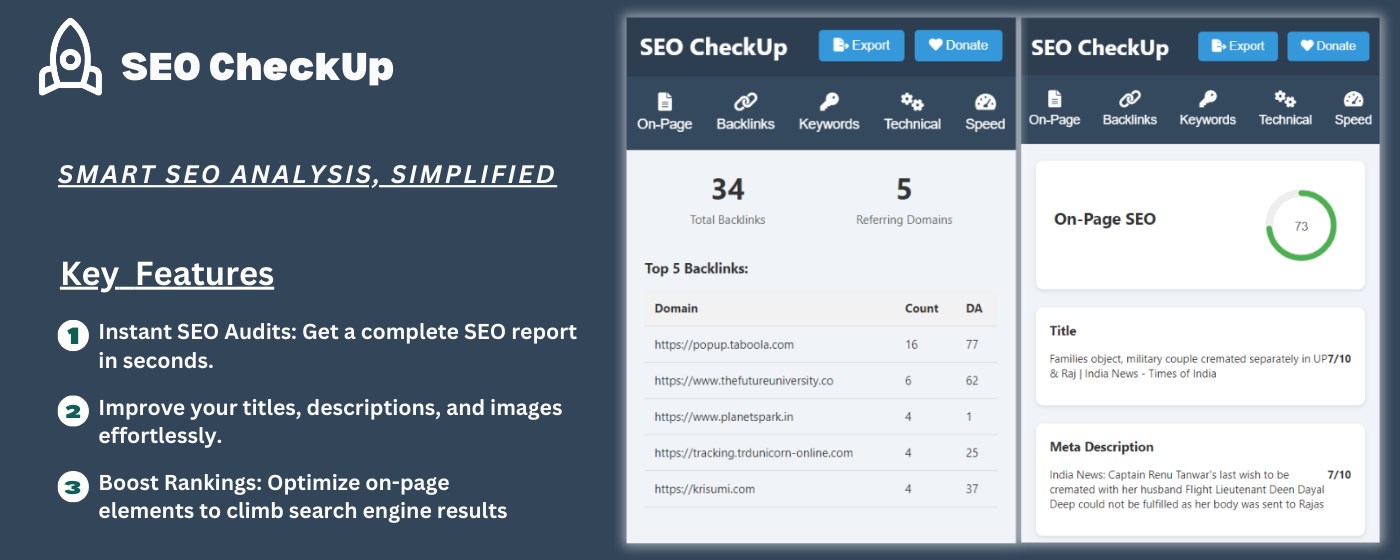Click DA value 37 for krisumi
The width and height of the screenshot is (1400, 560).
pos(972,489)
